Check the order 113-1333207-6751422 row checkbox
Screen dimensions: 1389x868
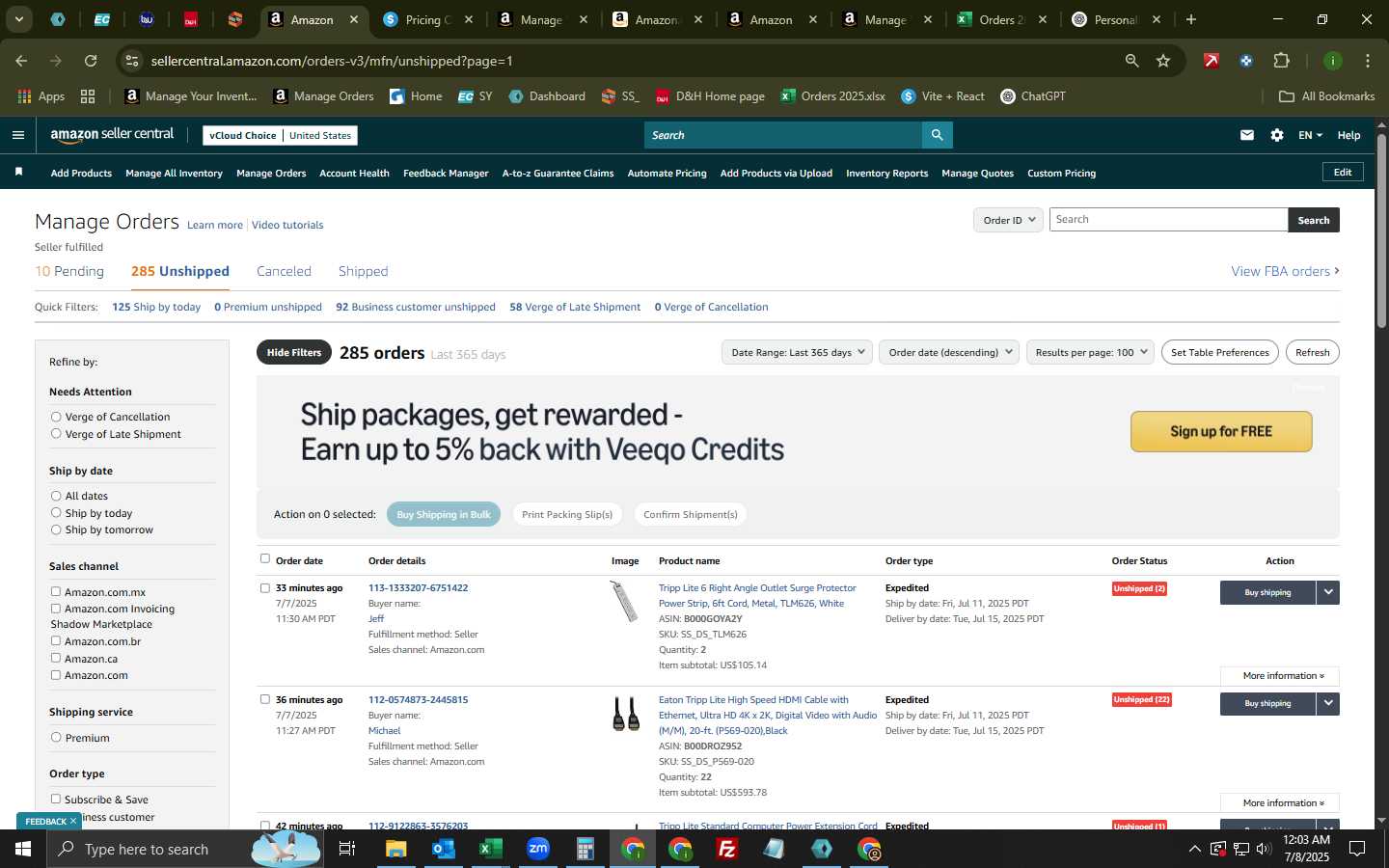point(265,587)
